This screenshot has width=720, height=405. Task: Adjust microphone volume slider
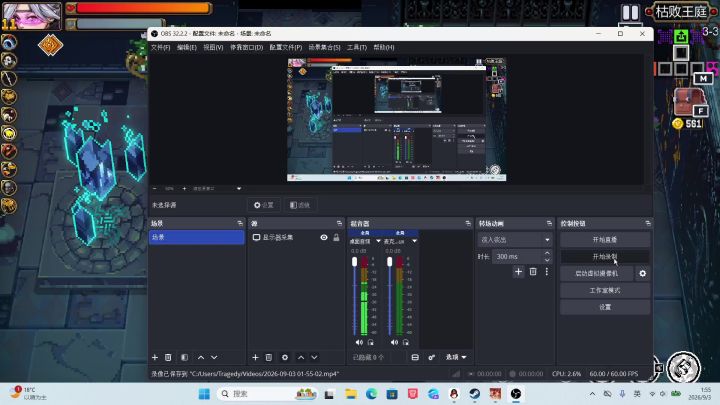(x=390, y=296)
